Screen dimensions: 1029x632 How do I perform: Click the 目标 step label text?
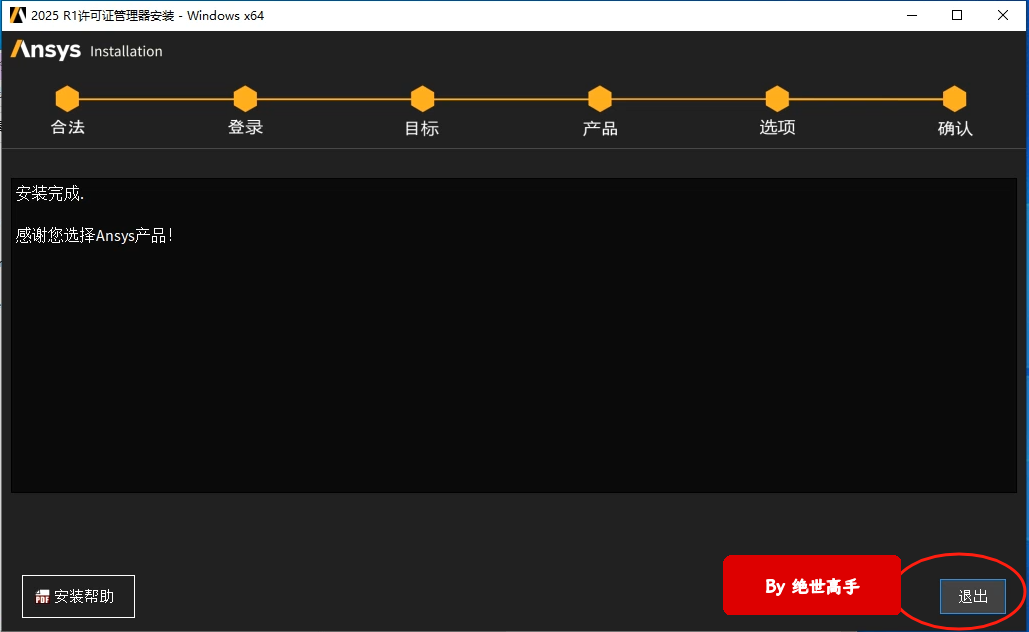click(x=422, y=128)
